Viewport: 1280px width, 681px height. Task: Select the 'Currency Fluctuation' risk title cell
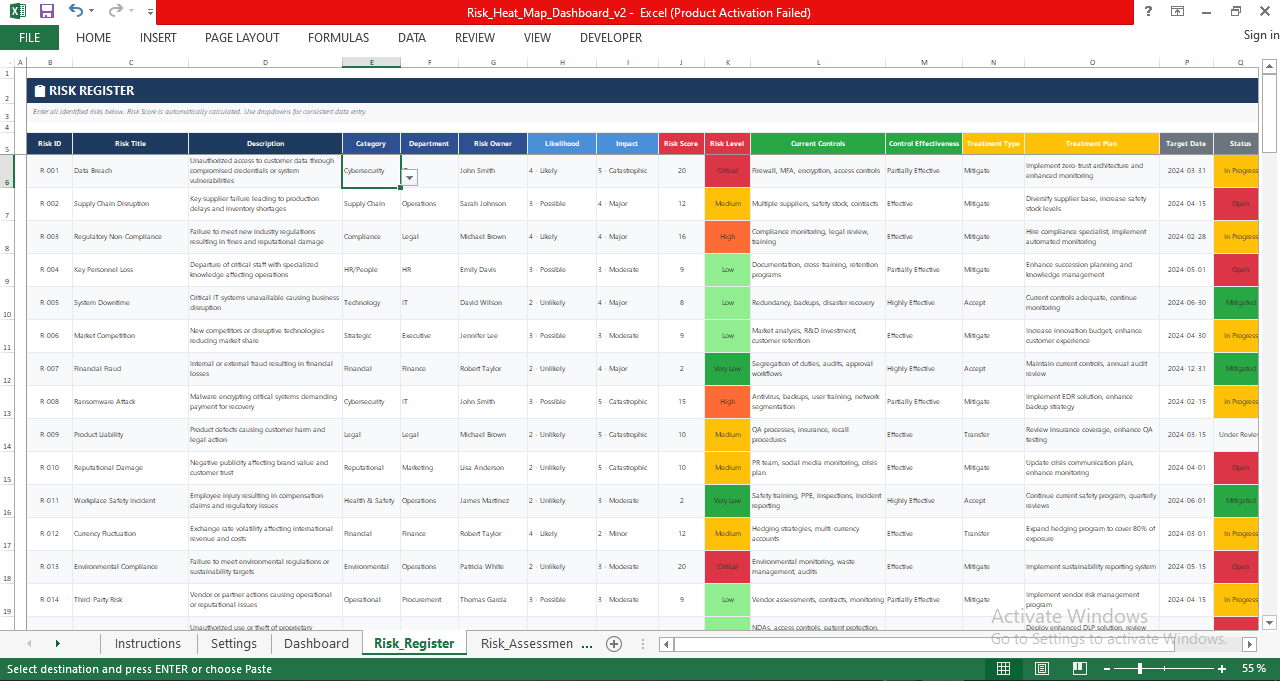click(130, 534)
